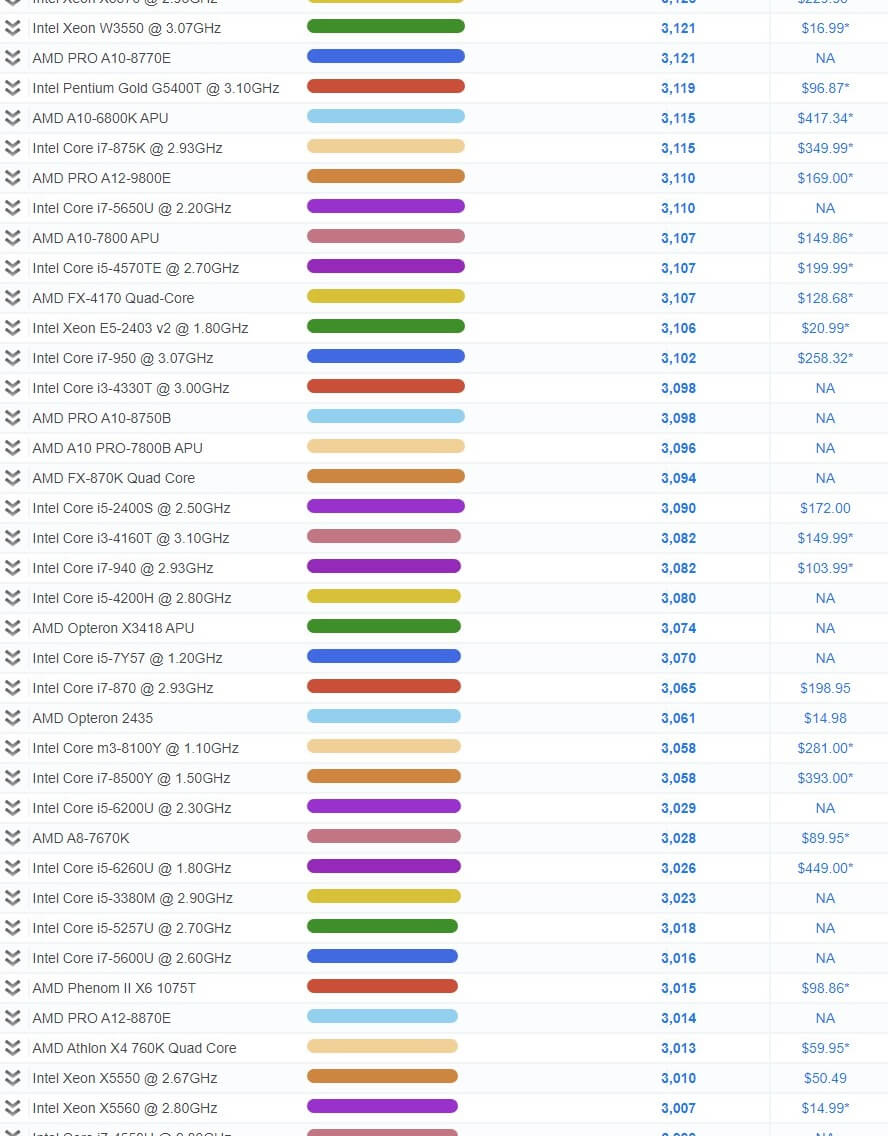This screenshot has height=1136, width=888.
Task: Click score 3,061 for AMD Opteron 2435
Action: pos(678,719)
